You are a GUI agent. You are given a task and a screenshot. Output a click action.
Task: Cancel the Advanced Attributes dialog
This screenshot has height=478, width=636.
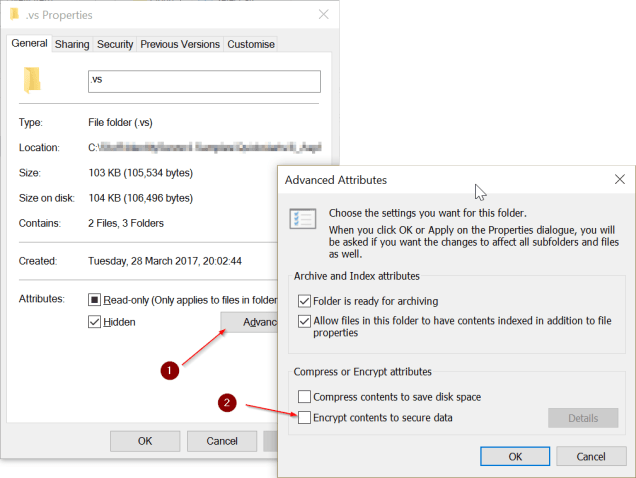pyautogui.click(x=591, y=456)
